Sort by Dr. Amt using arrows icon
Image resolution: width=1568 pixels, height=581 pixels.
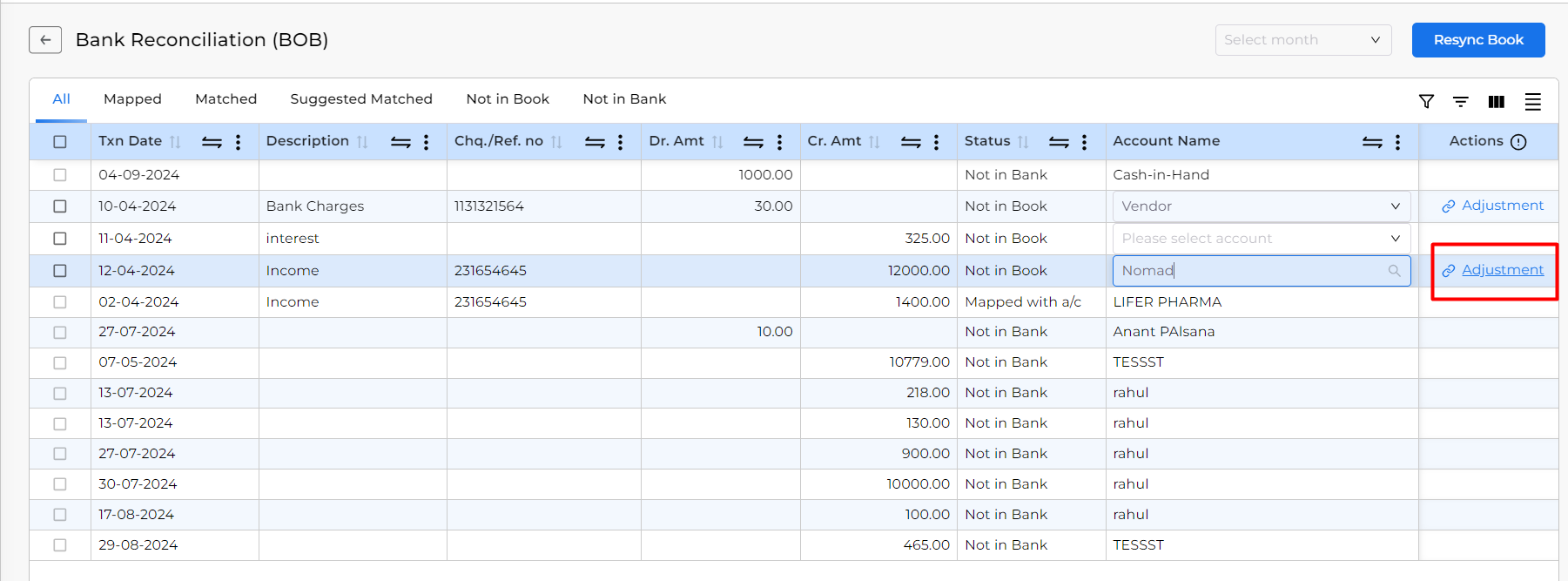tap(717, 142)
